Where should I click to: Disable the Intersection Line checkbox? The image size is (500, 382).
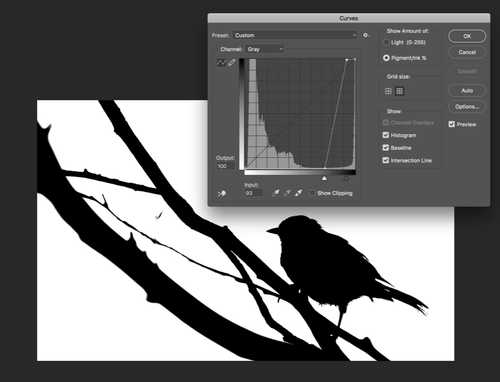[x=386, y=160]
